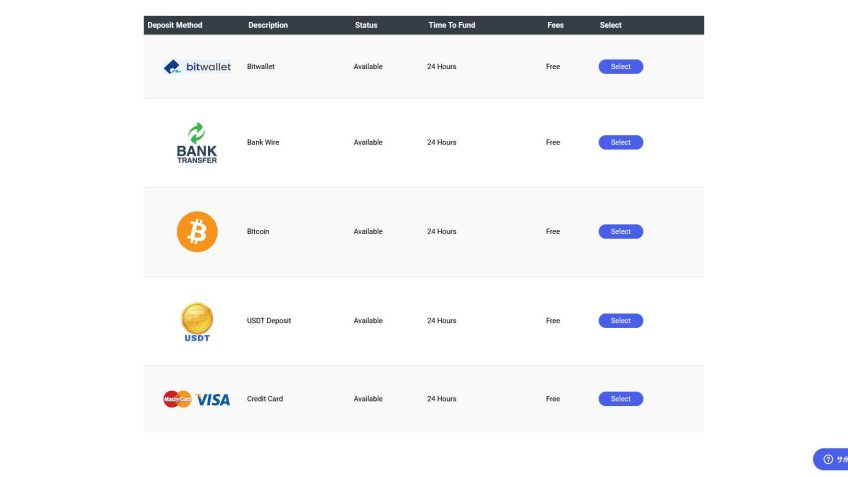The height and width of the screenshot is (477, 848).
Task: Click the Status column header
Action: coord(366,25)
